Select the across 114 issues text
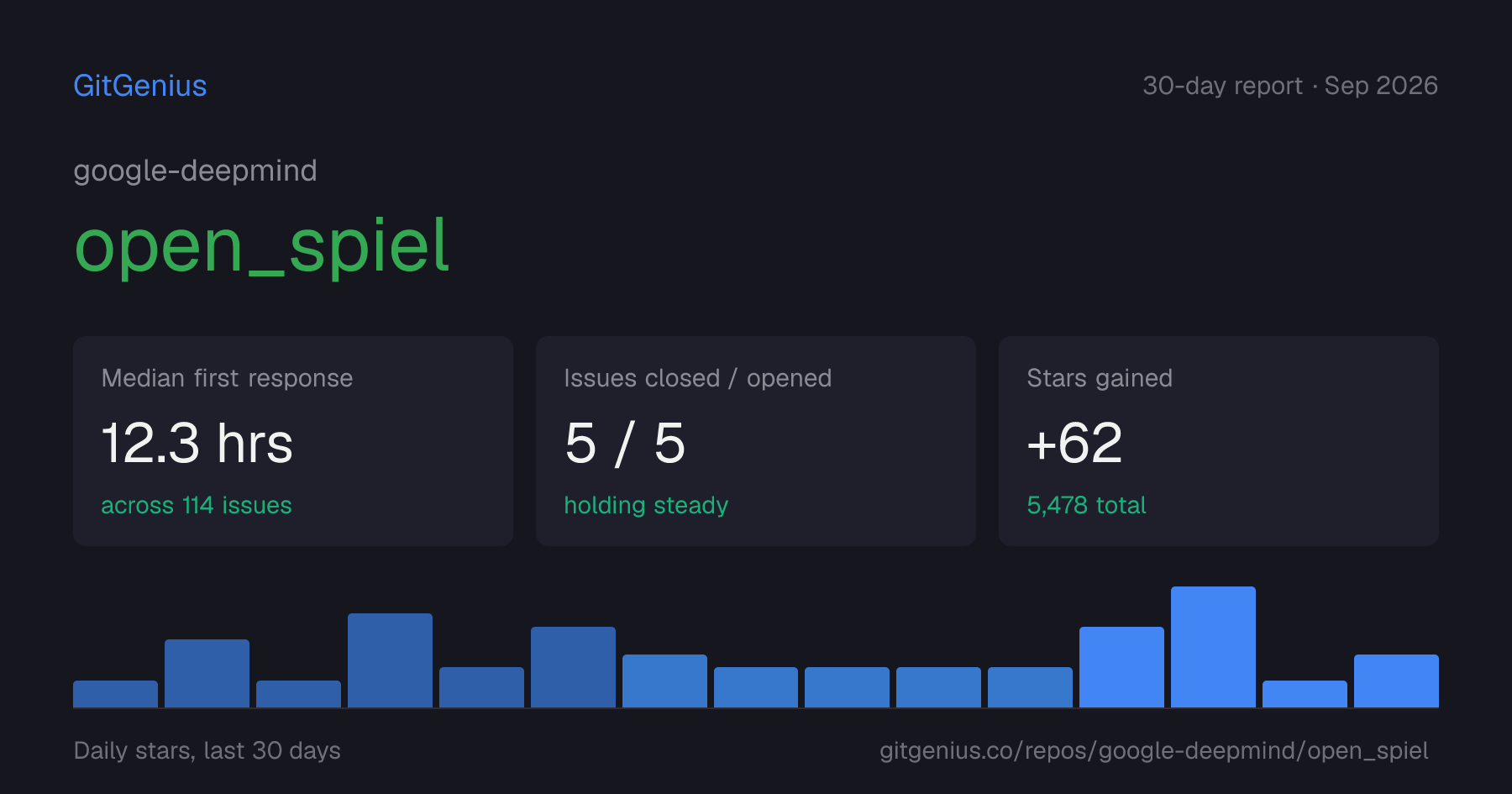 (x=197, y=505)
